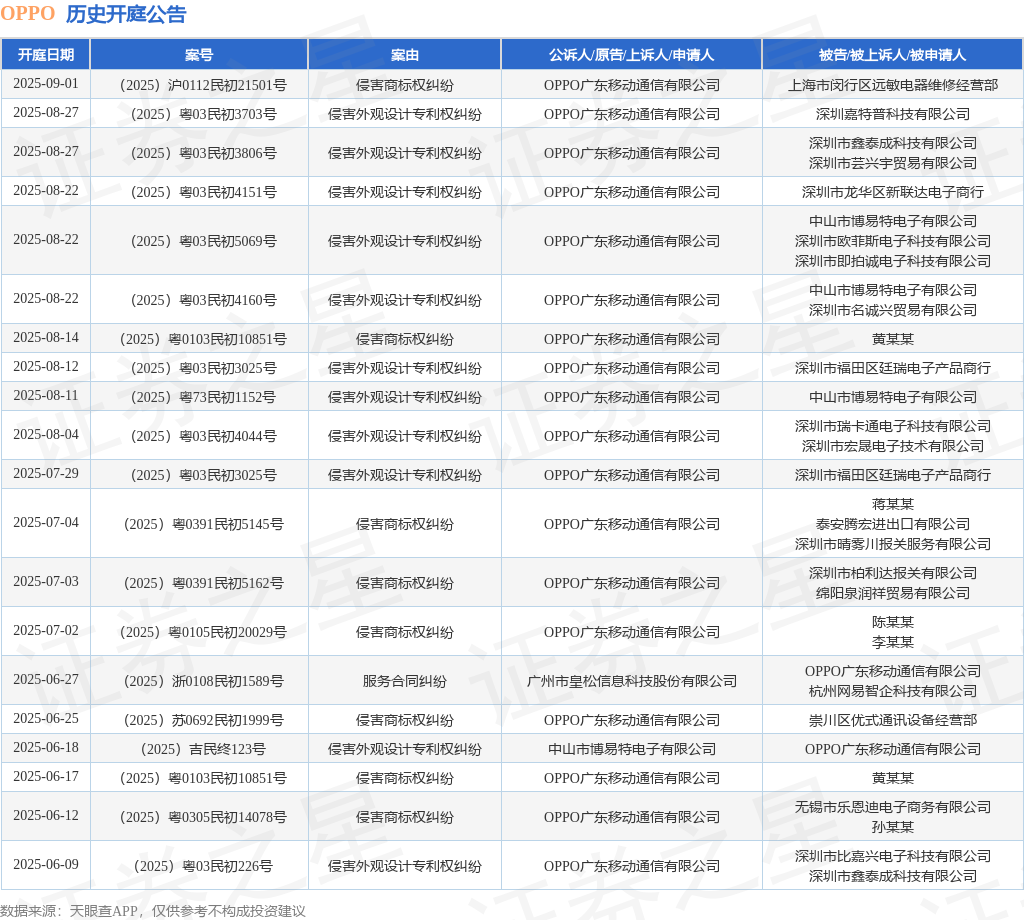Click defendant '深圳市柏利达报关有限公司'
The height and width of the screenshot is (920, 1024).
(893, 573)
